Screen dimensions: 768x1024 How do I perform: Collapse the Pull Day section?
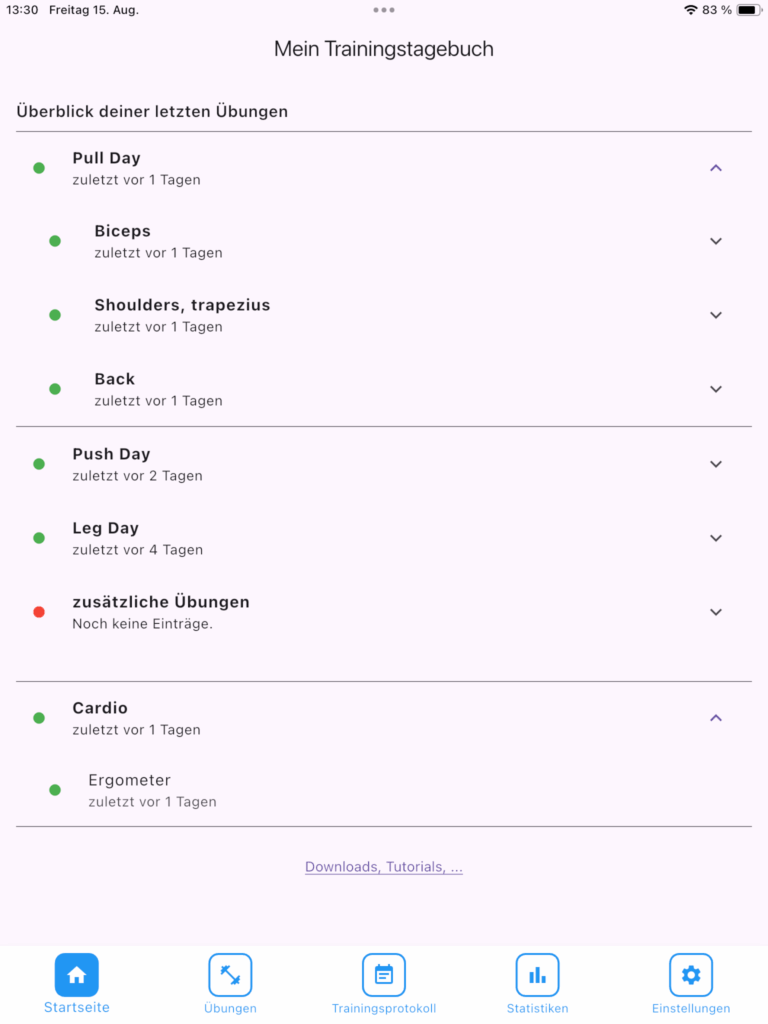coord(715,168)
